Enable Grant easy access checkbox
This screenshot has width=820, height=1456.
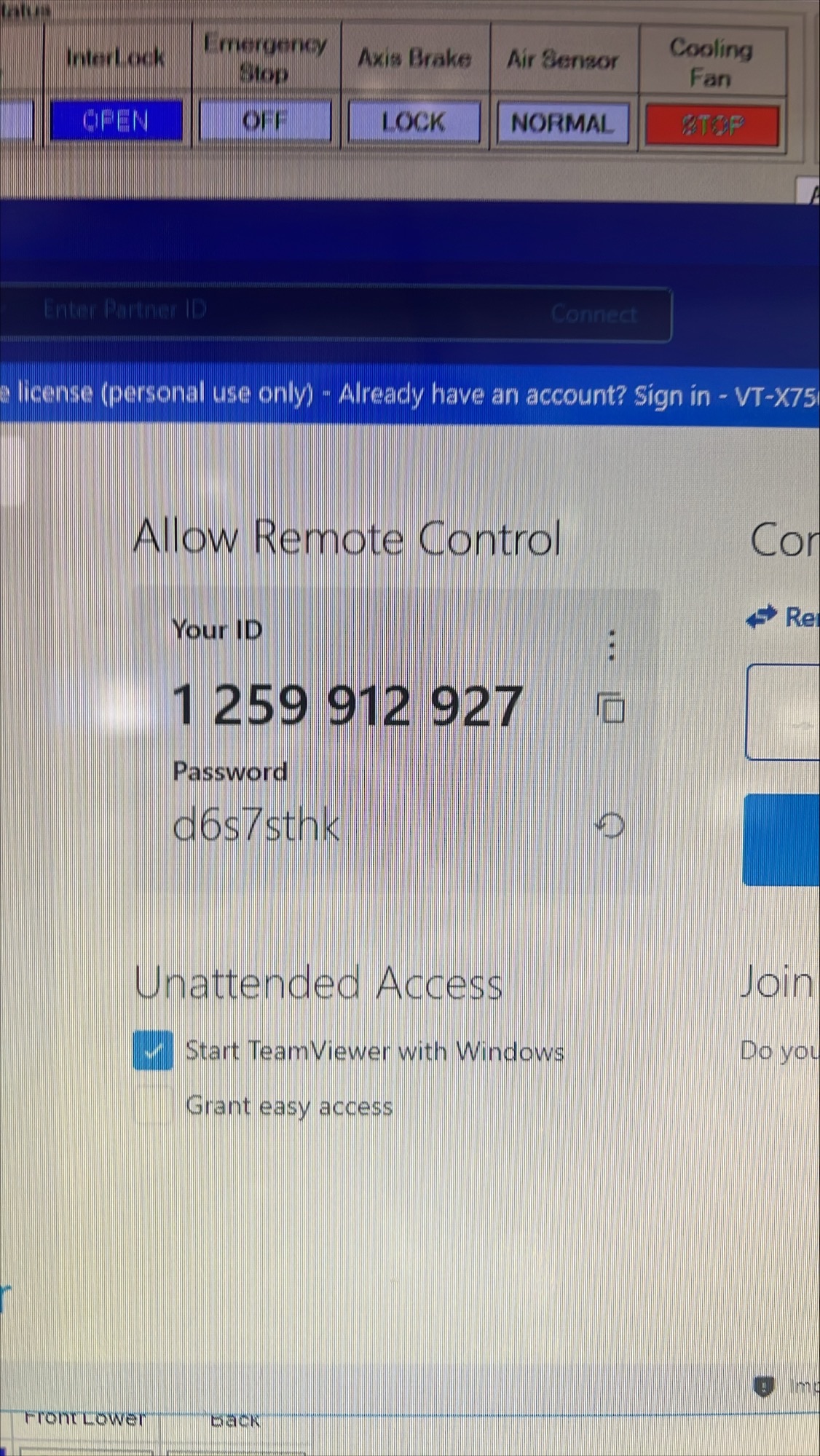pyautogui.click(x=153, y=1106)
